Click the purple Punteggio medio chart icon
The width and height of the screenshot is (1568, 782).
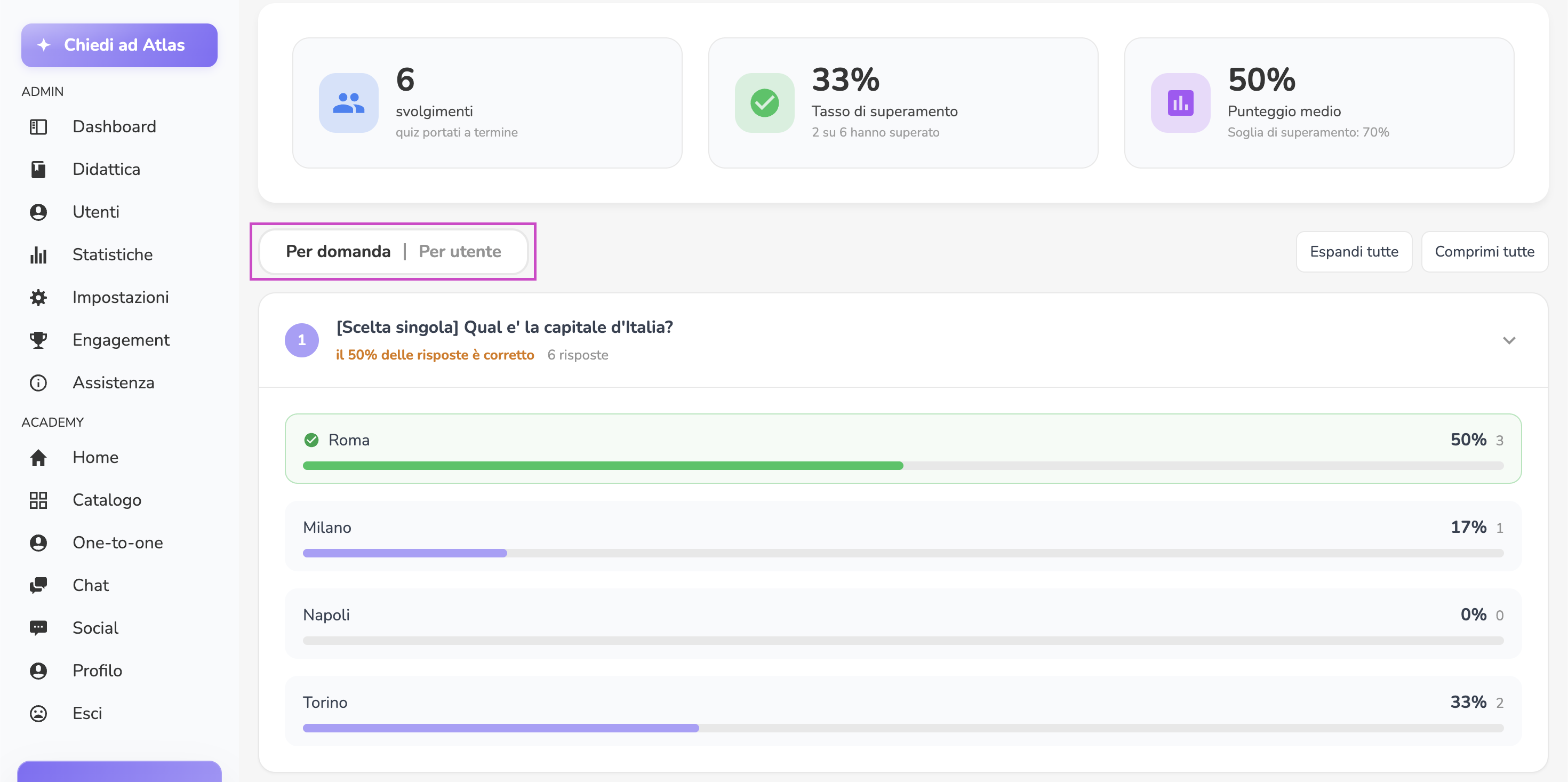tap(1180, 103)
